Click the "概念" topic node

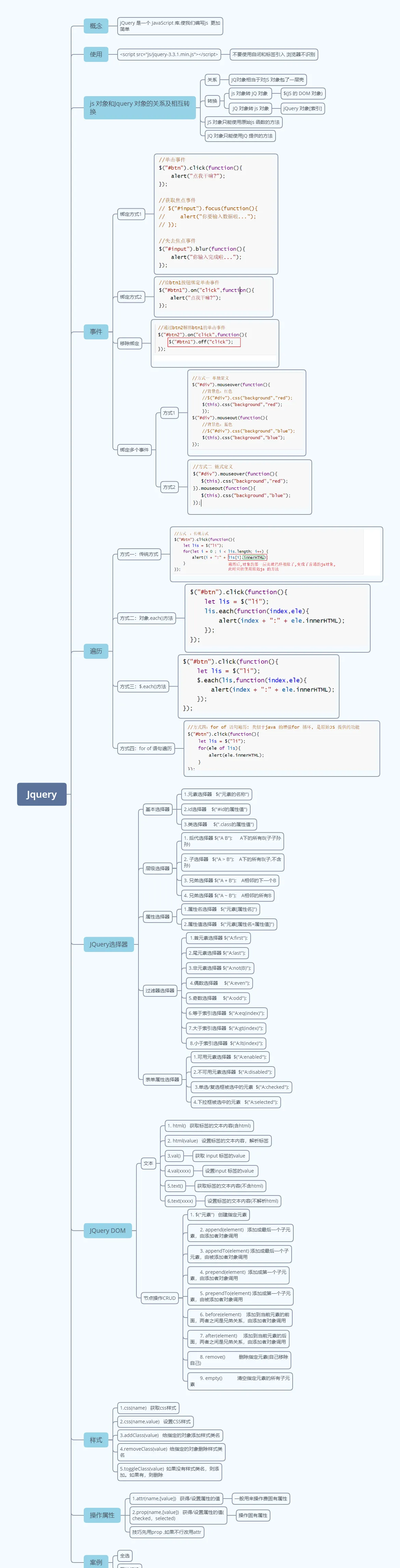pyautogui.click(x=96, y=26)
